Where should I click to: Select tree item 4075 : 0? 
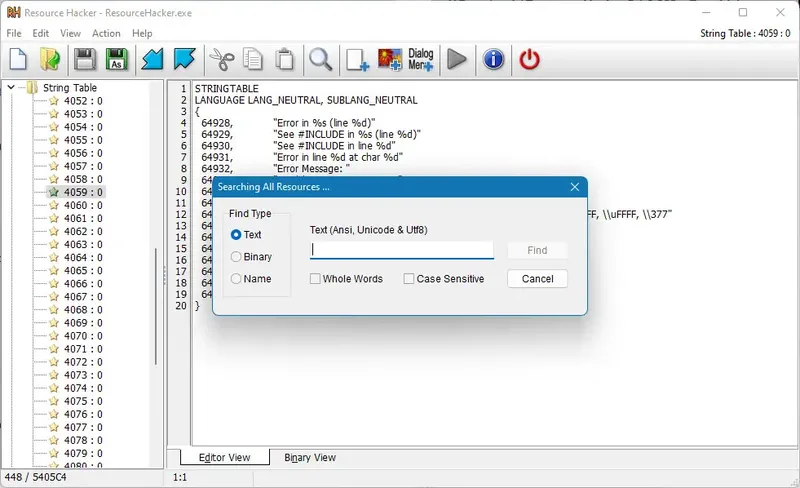tap(83, 401)
